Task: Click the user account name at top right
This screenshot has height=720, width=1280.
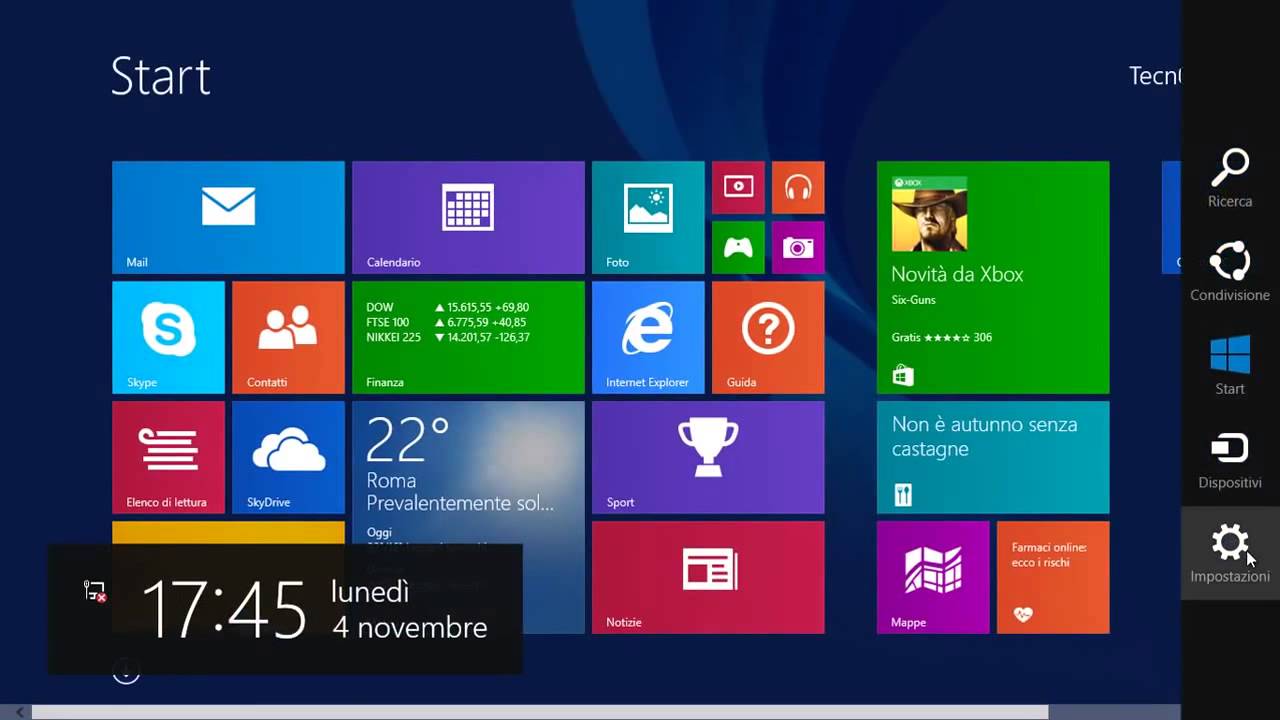Action: click(x=1155, y=76)
